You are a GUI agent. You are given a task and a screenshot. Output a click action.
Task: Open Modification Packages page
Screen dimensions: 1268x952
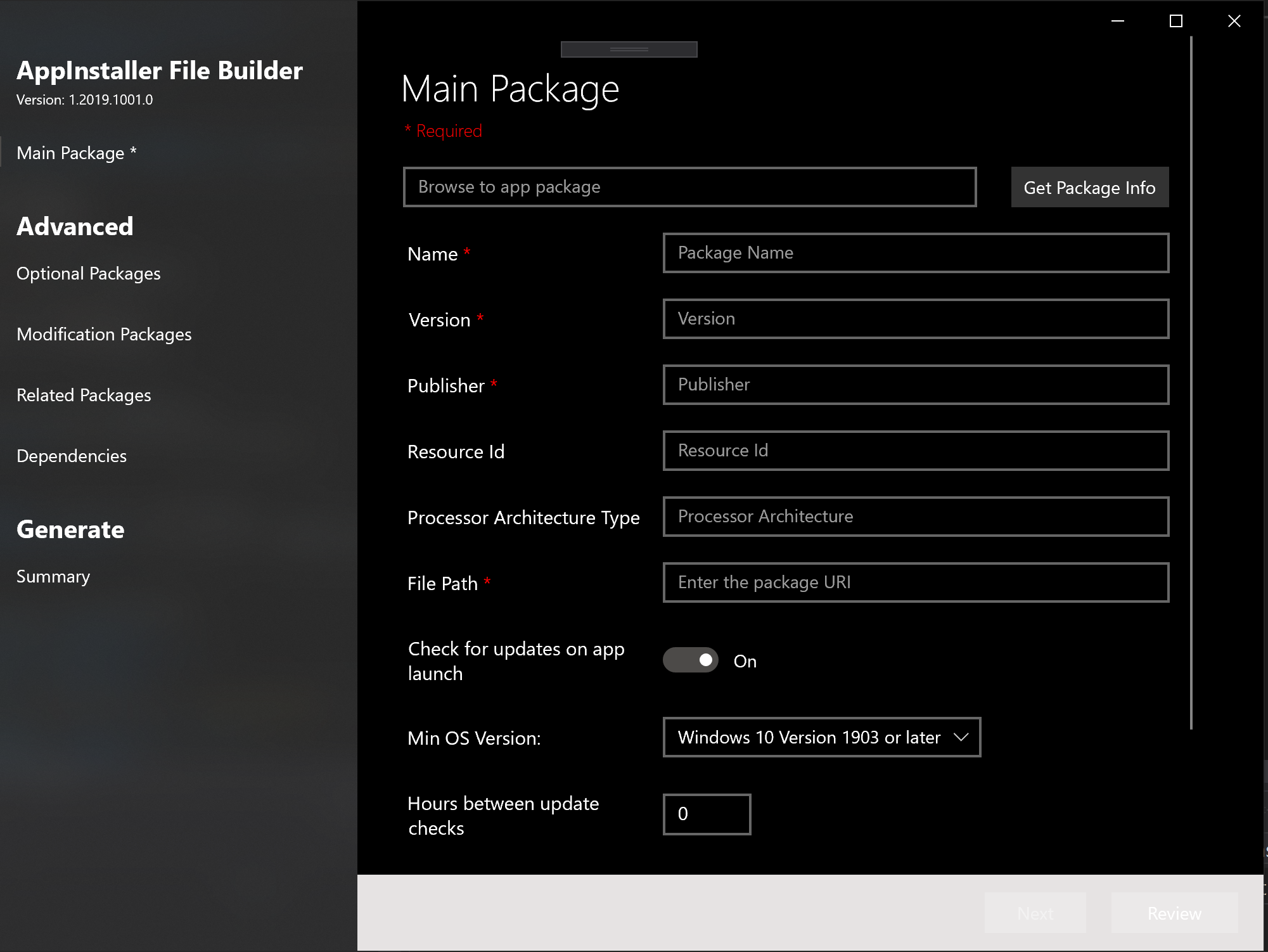pos(104,334)
